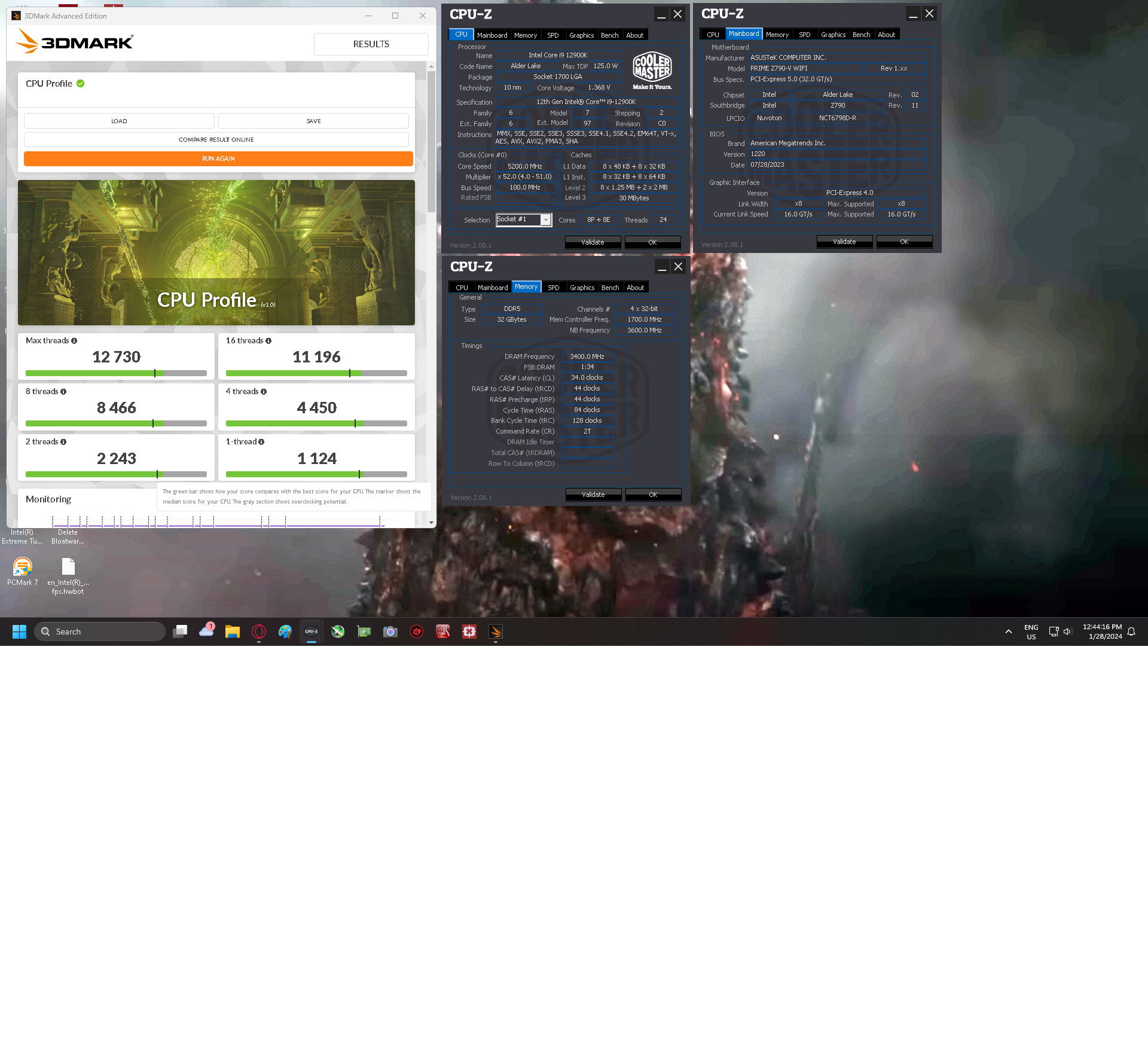1148x1037 pixels.
Task: Click the 3DMark taskbar icon
Action: click(x=496, y=632)
